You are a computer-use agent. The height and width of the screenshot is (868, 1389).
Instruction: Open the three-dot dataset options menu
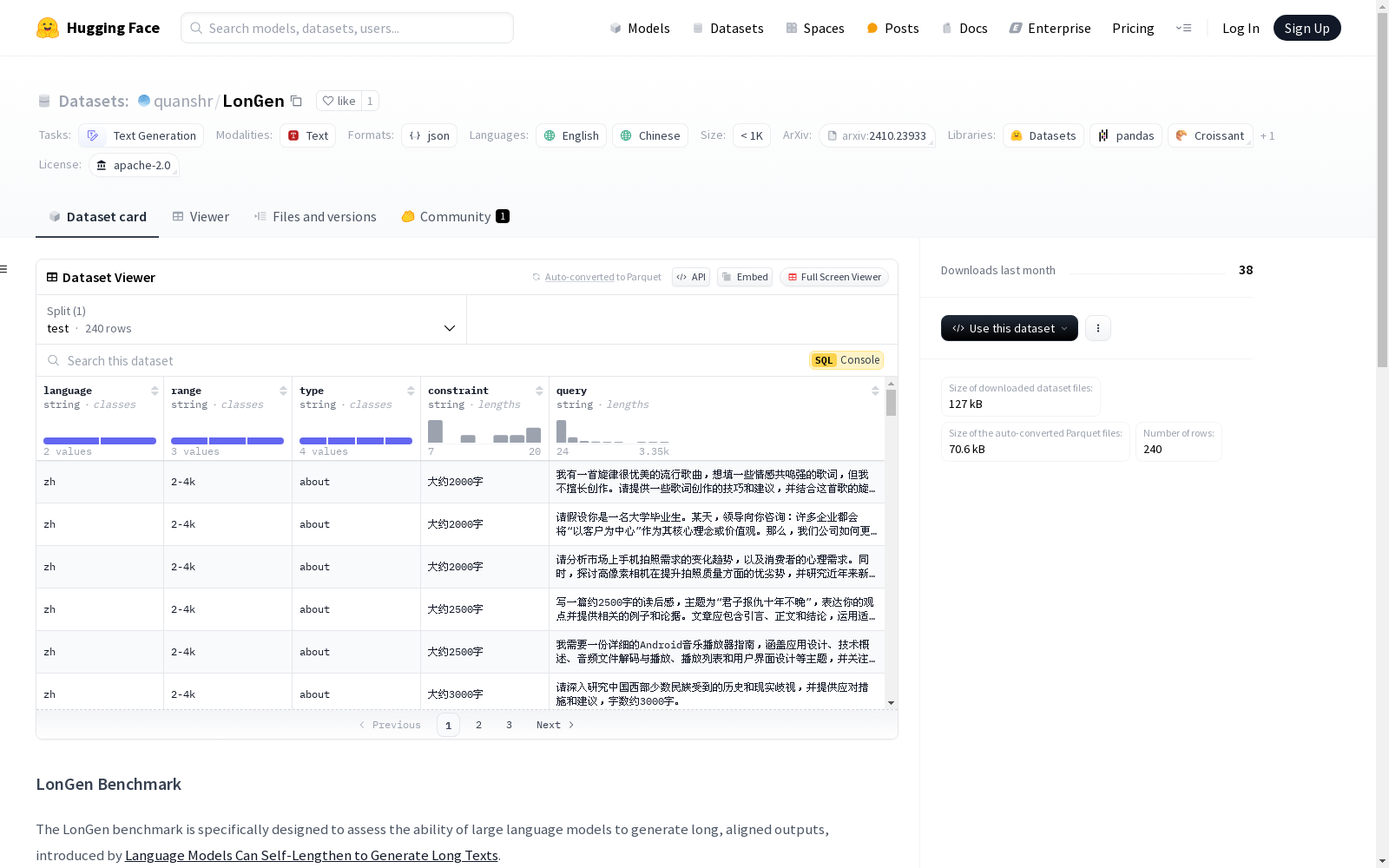(1098, 328)
